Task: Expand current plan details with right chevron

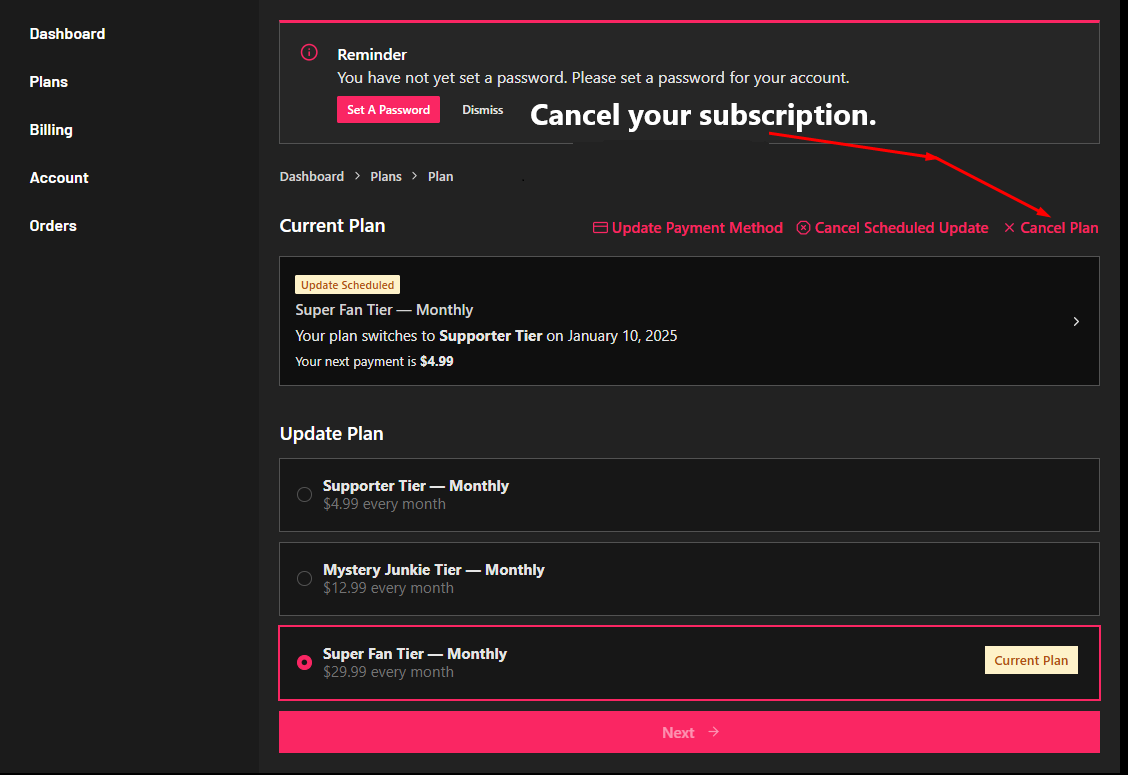Action: 1076,321
